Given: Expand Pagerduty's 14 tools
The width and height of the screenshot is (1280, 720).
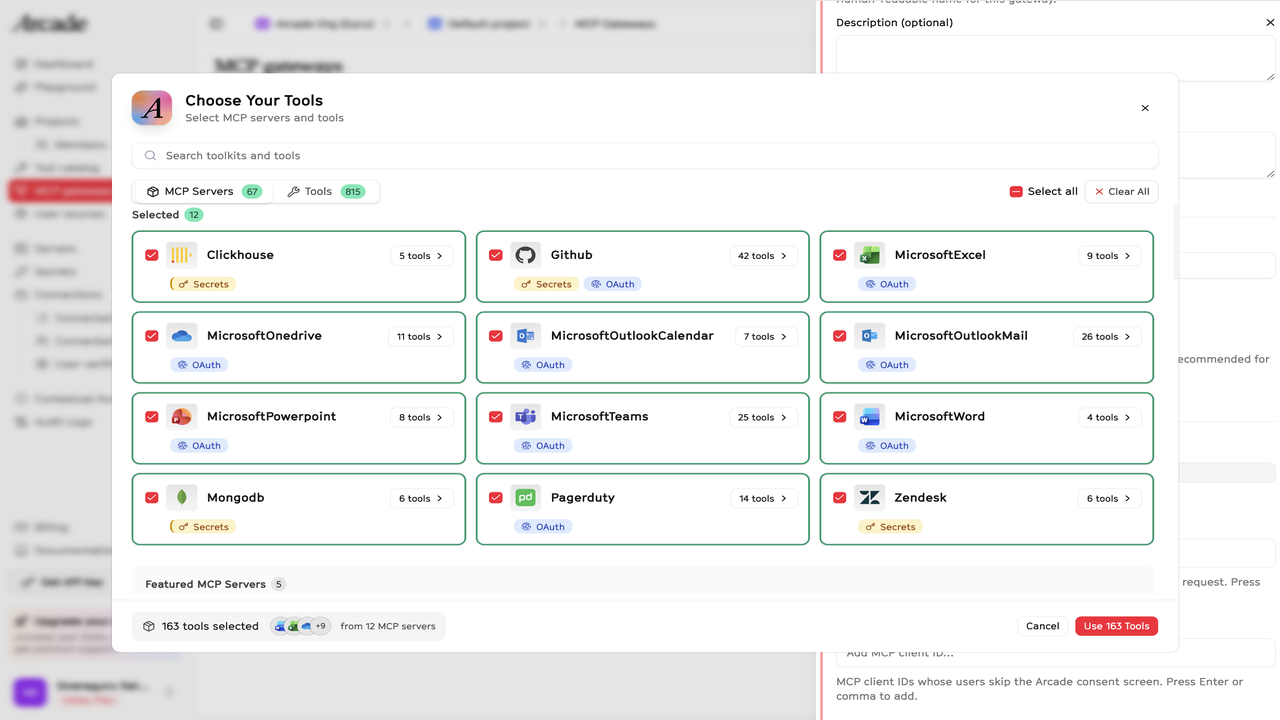Looking at the screenshot, I should click(x=763, y=499).
